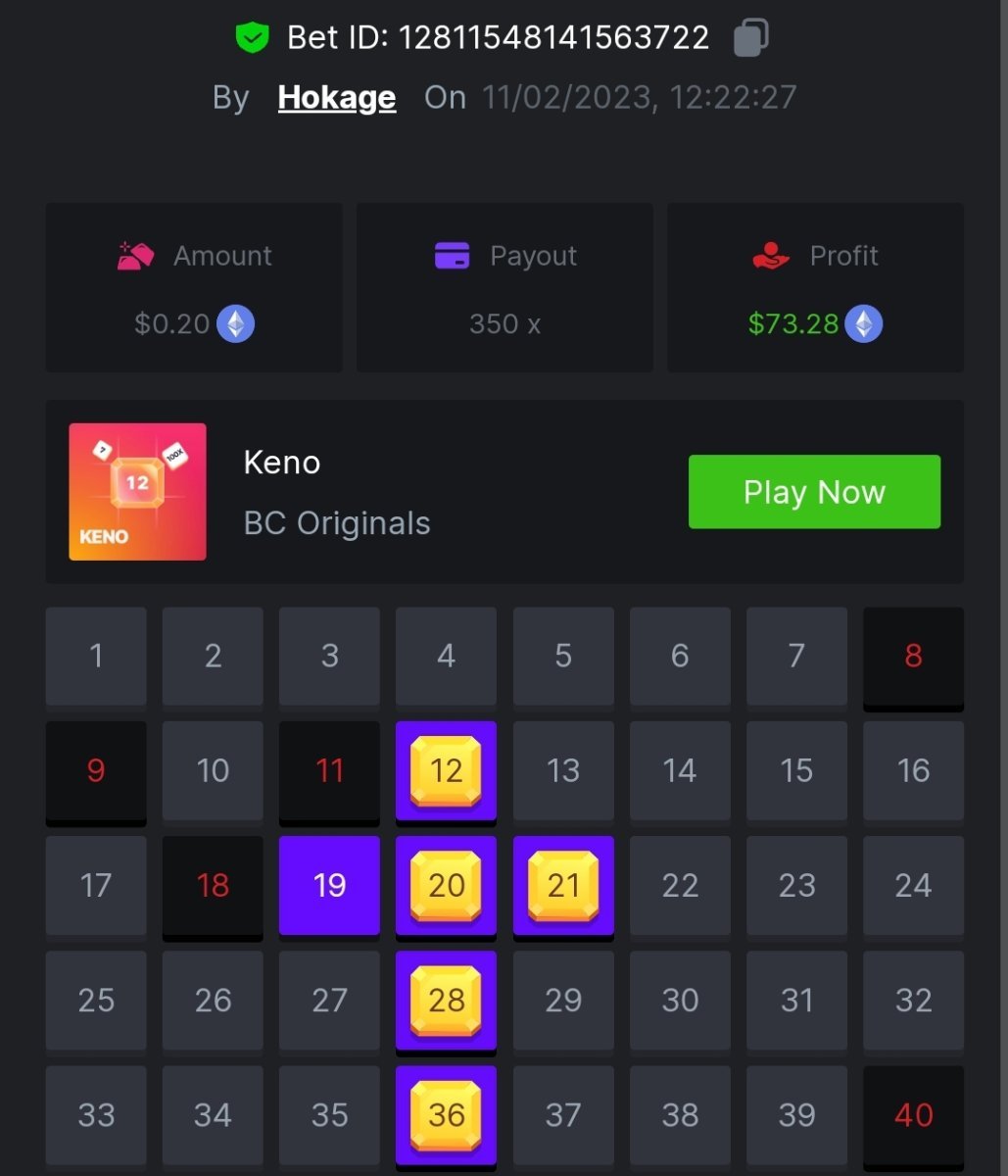
Task: Select the gem tile numbered 36
Action: click(x=446, y=1115)
